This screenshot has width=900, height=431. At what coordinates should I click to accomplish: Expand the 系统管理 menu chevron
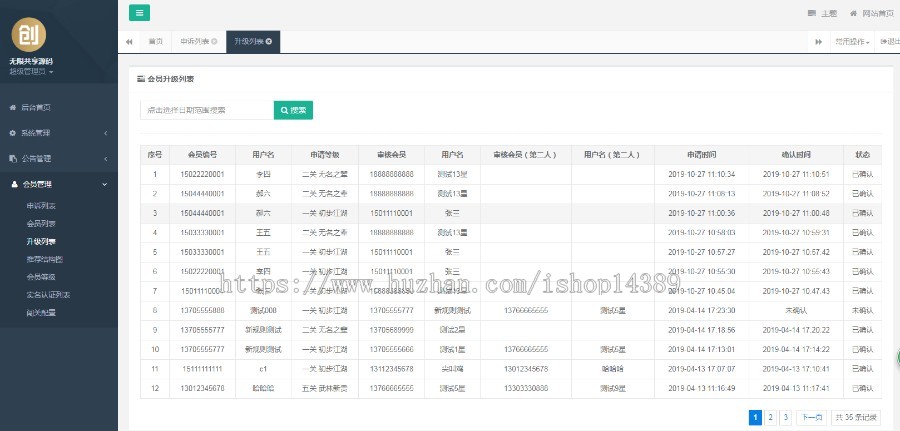[106, 133]
